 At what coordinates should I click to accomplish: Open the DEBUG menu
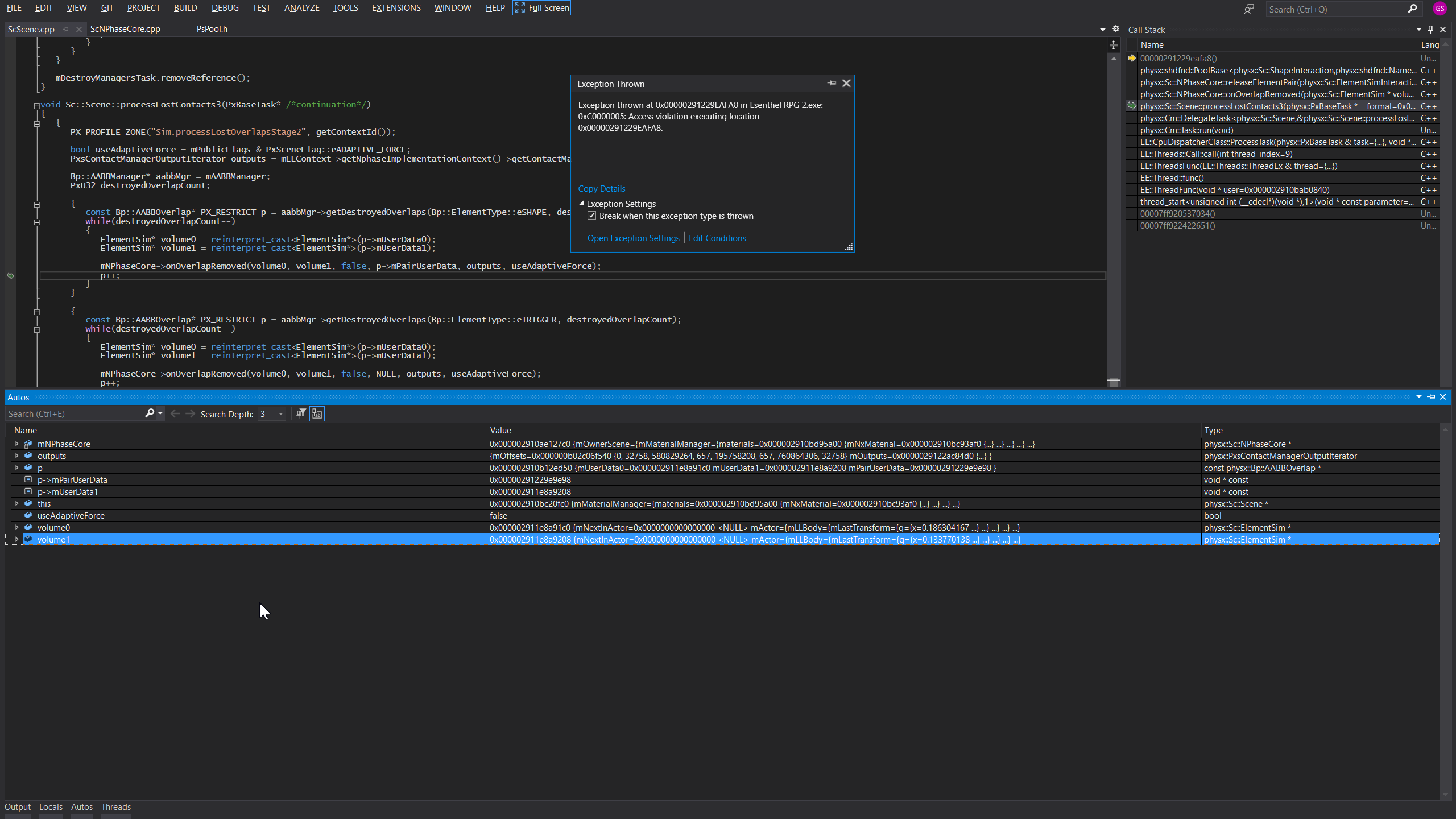click(225, 8)
